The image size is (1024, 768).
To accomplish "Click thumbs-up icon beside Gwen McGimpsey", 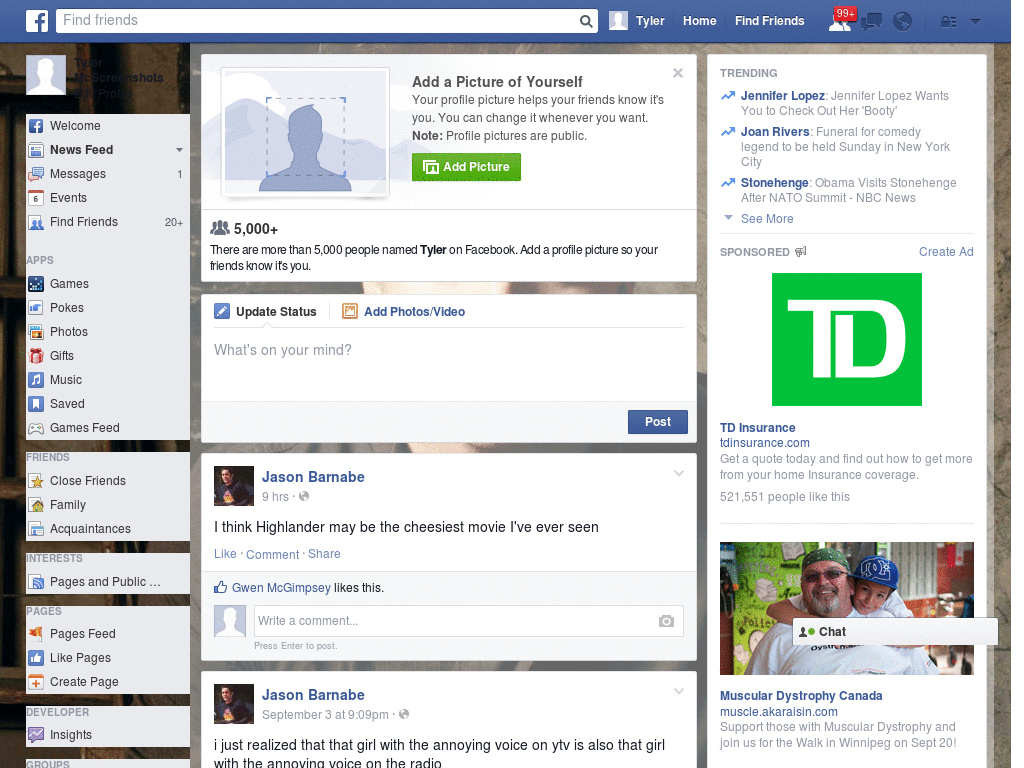I will pyautogui.click(x=221, y=587).
